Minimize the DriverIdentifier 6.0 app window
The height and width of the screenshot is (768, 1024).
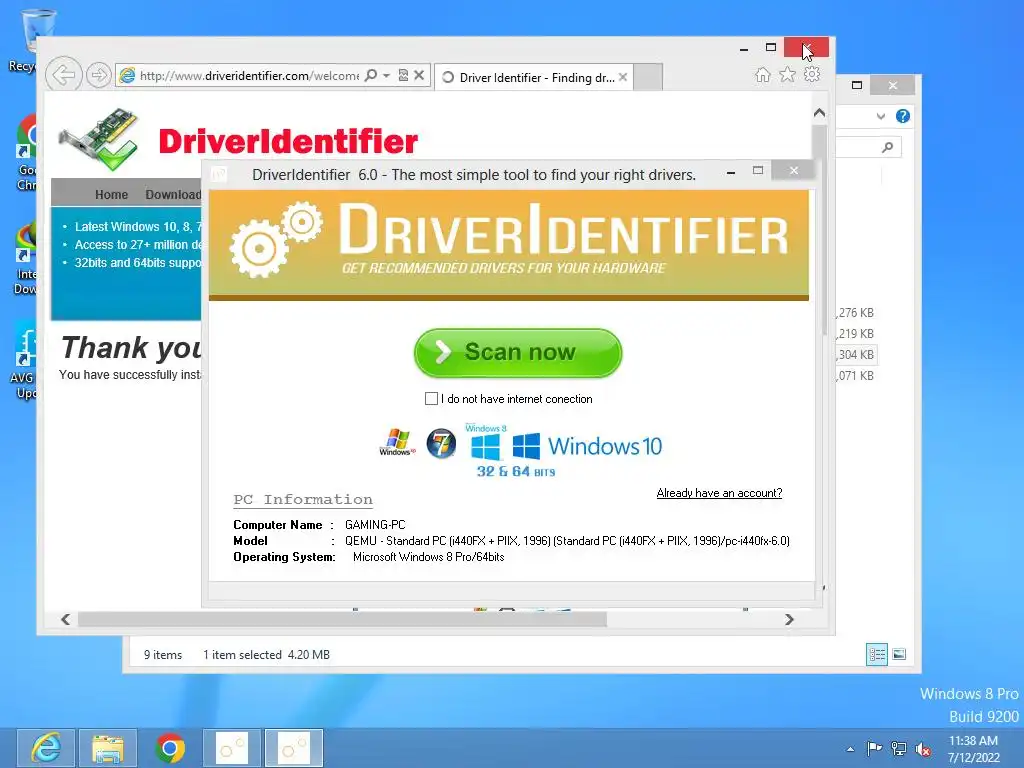731,172
